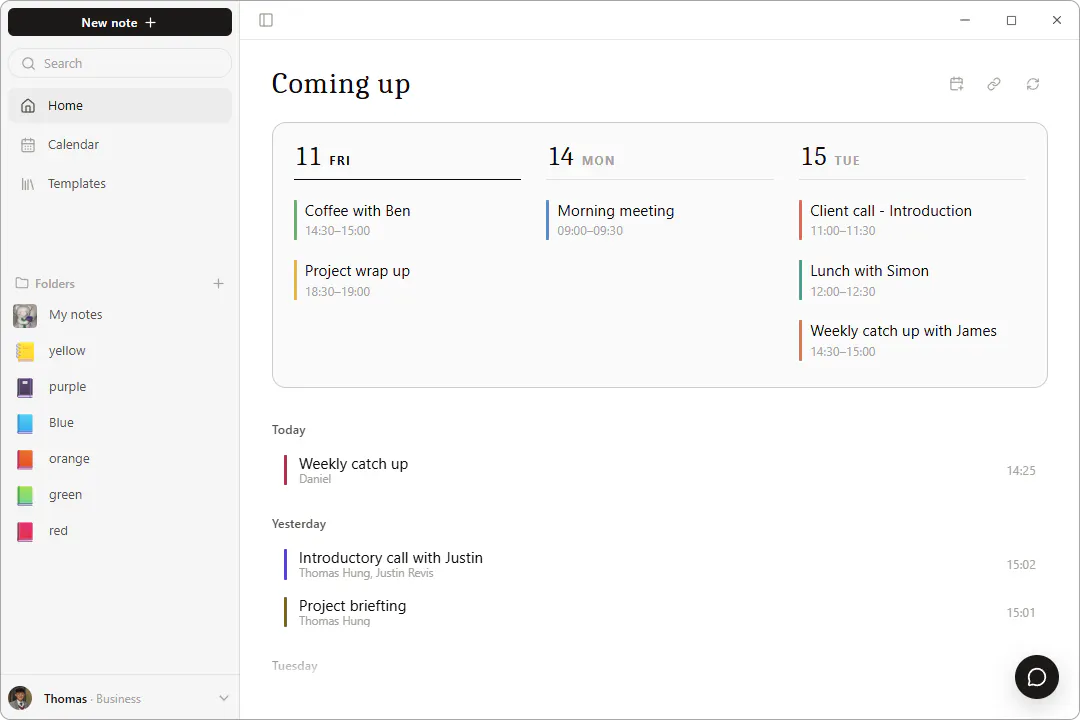Viewport: 1080px width, 720px height.
Task: Open the Client call - Introduction event
Action: 912,220
